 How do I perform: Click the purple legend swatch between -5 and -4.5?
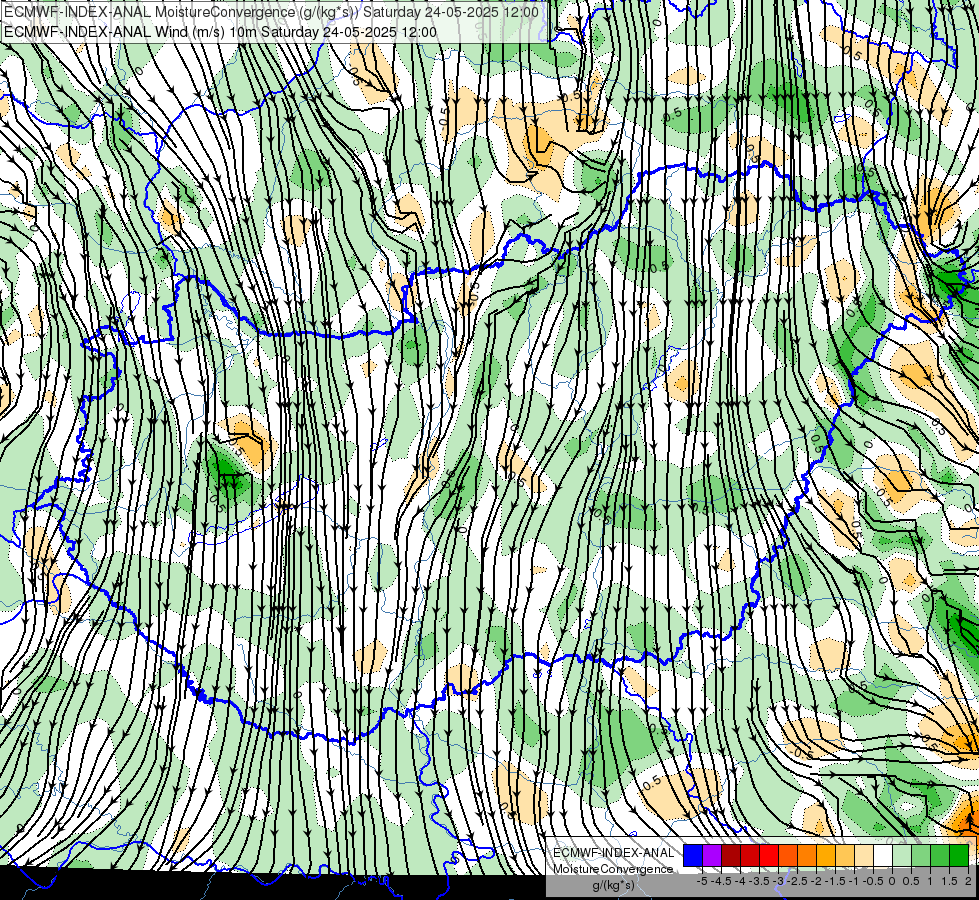pyautogui.click(x=712, y=855)
